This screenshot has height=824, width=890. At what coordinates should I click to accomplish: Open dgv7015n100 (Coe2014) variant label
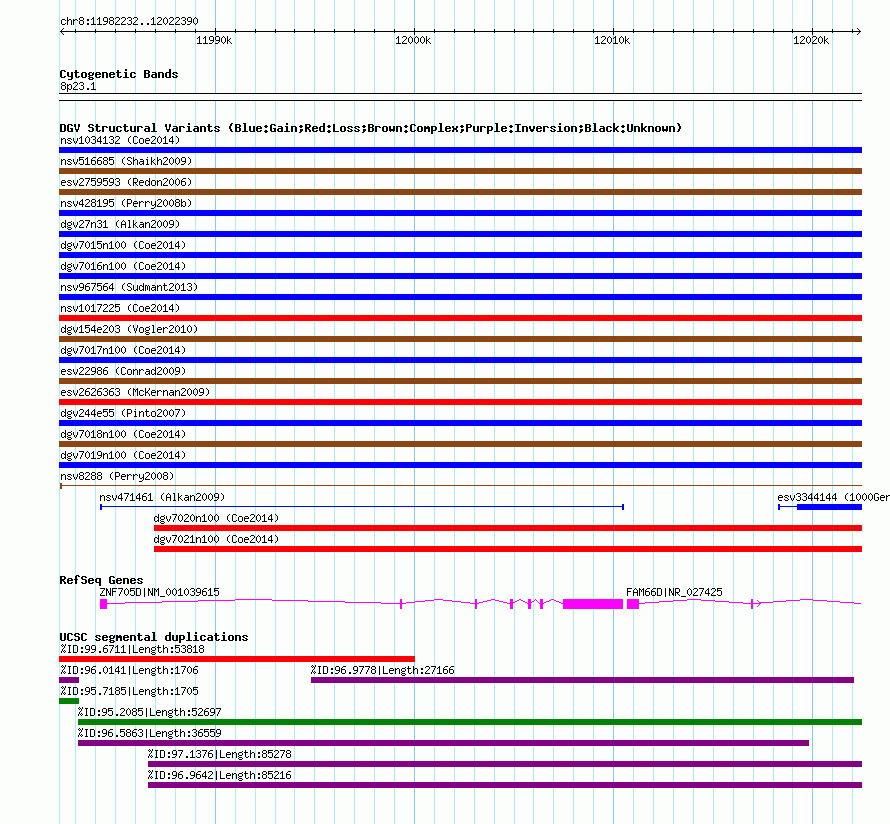pos(123,245)
